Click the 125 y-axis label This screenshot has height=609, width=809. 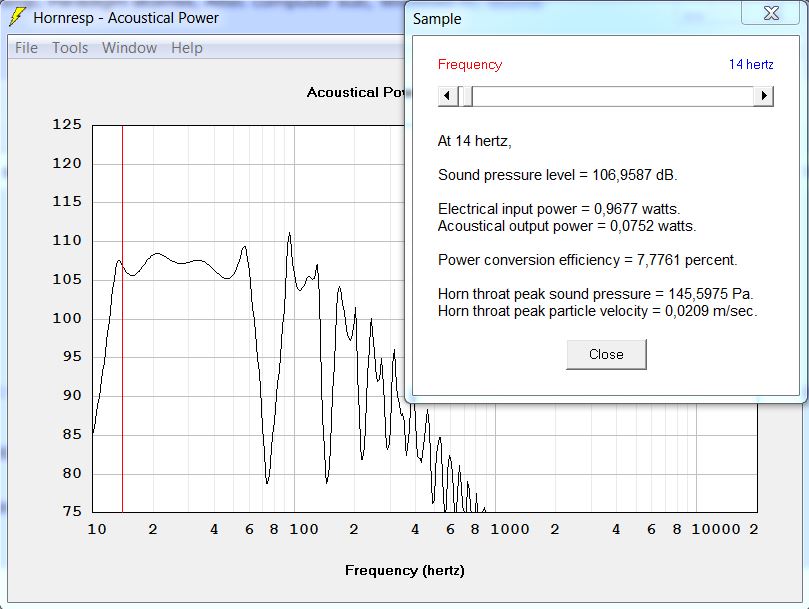(x=67, y=124)
